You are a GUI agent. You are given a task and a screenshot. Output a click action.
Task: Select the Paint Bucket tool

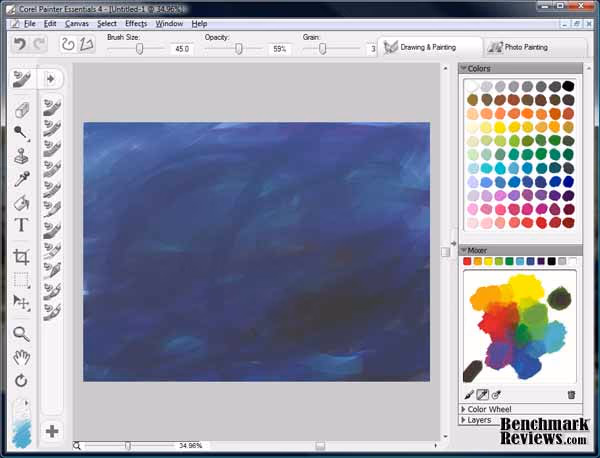22,202
